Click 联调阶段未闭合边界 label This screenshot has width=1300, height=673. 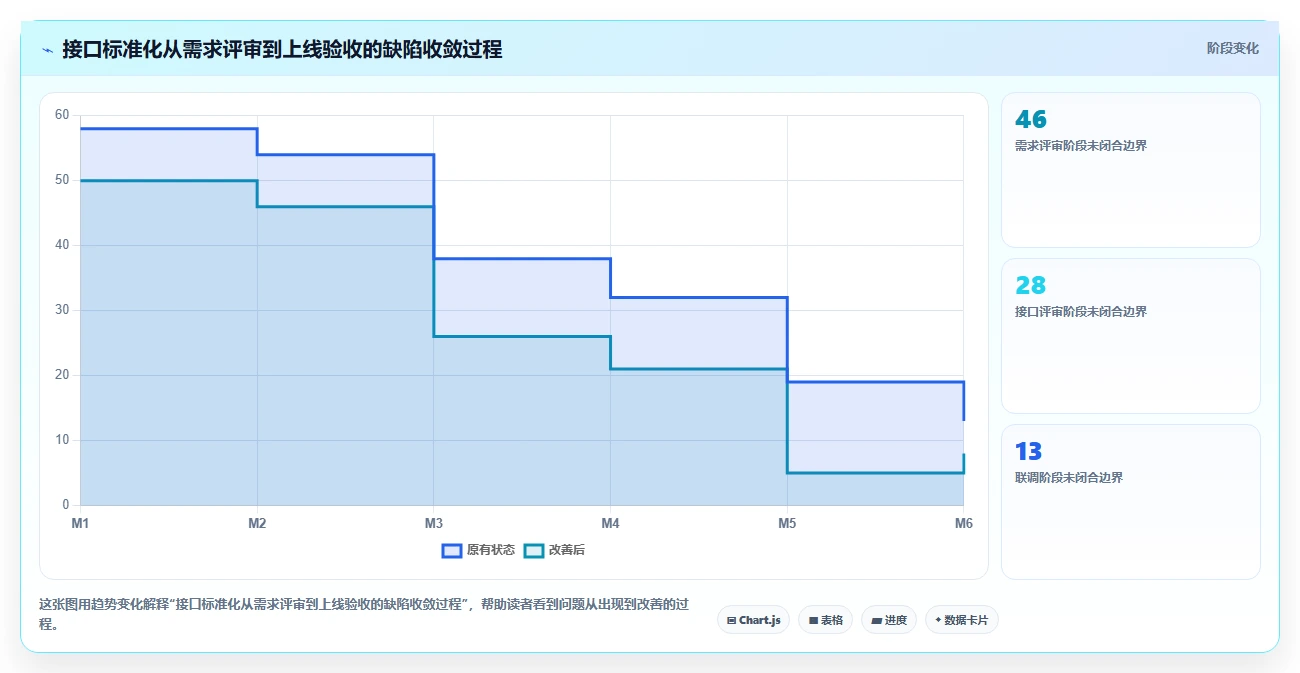[x=1069, y=478]
